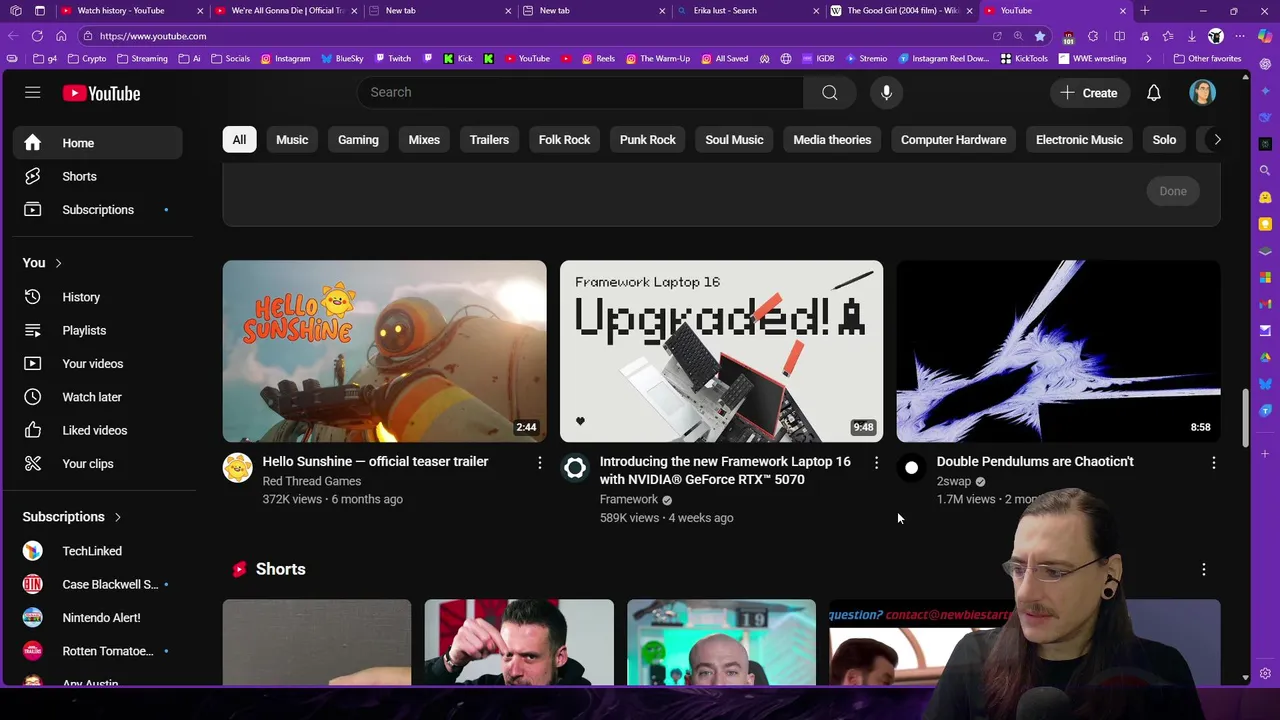The width and height of the screenshot is (1280, 720).
Task: Open Watch later in the sidebar
Action: pos(98,397)
